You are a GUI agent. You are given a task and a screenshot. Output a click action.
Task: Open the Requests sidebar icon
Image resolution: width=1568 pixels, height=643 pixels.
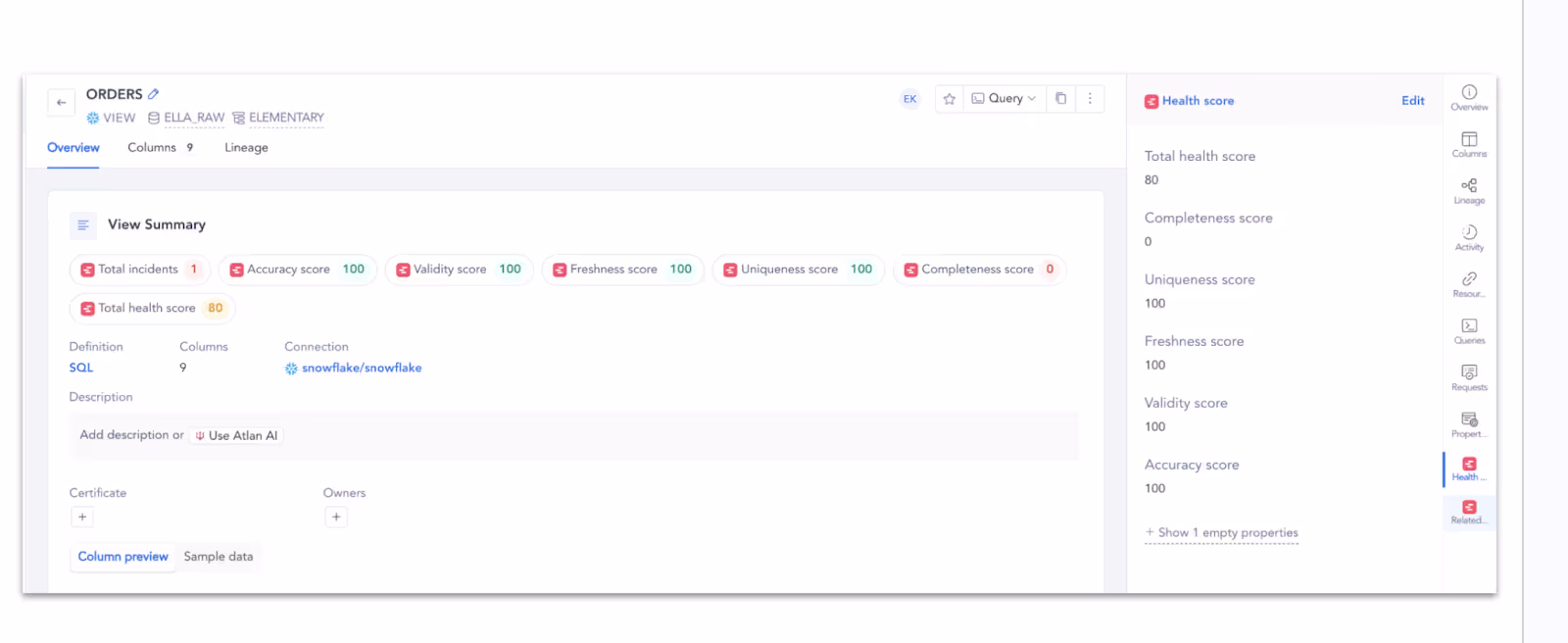pos(1469,378)
